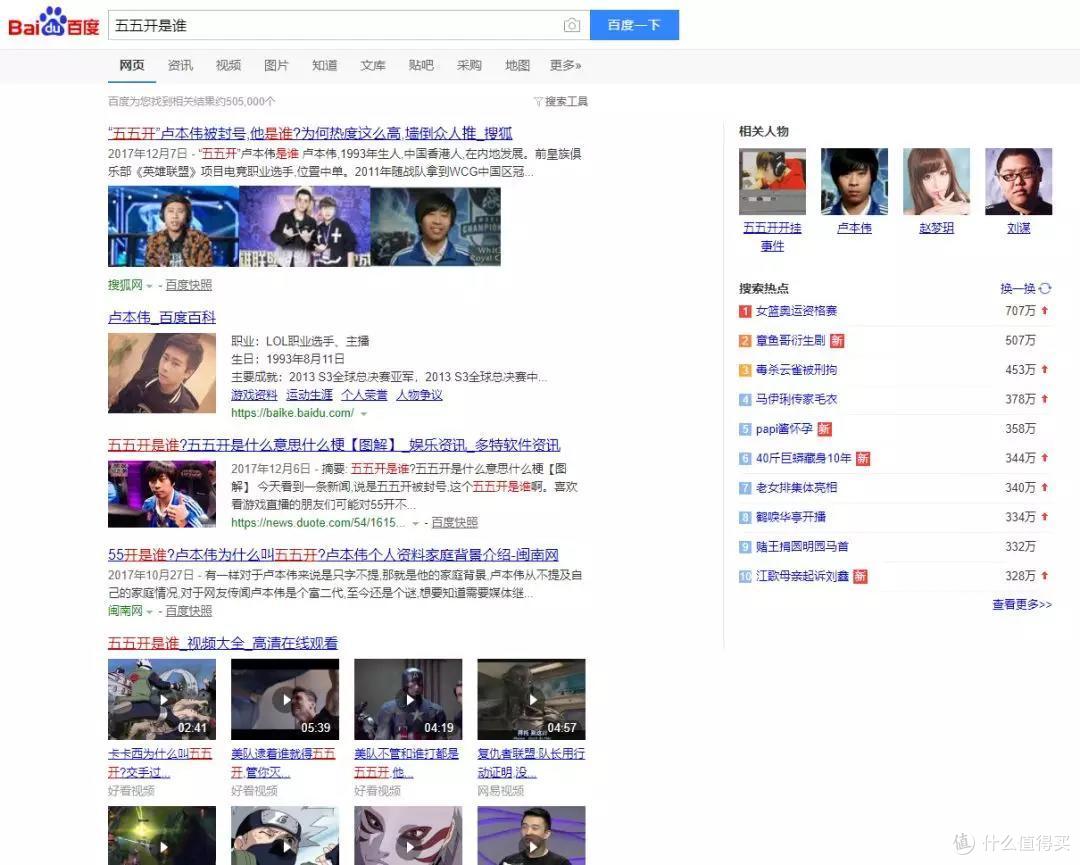Switch to 知道 tab
The width and height of the screenshot is (1080, 865).
[x=324, y=65]
